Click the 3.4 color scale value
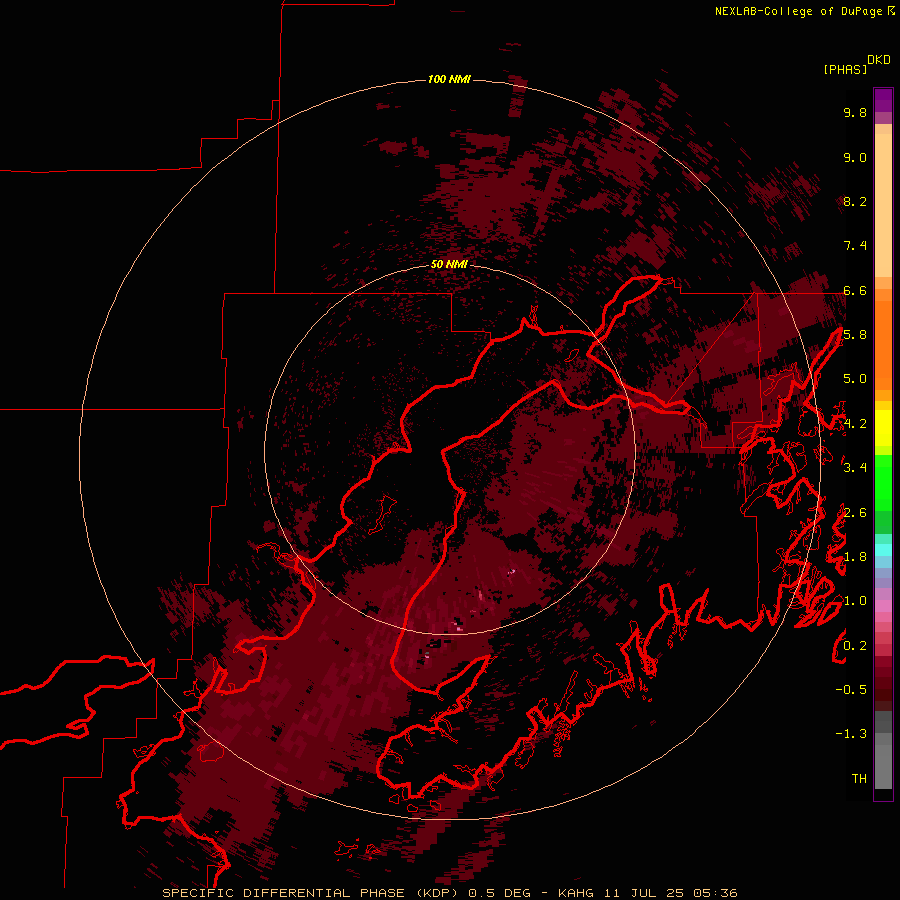Screen dimensions: 900x900 point(855,468)
